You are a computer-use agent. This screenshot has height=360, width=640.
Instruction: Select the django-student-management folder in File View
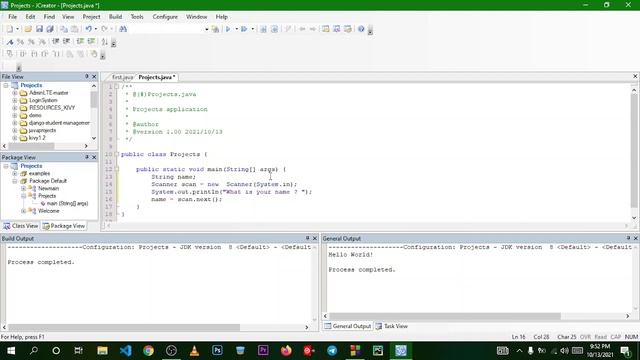click(x=59, y=123)
